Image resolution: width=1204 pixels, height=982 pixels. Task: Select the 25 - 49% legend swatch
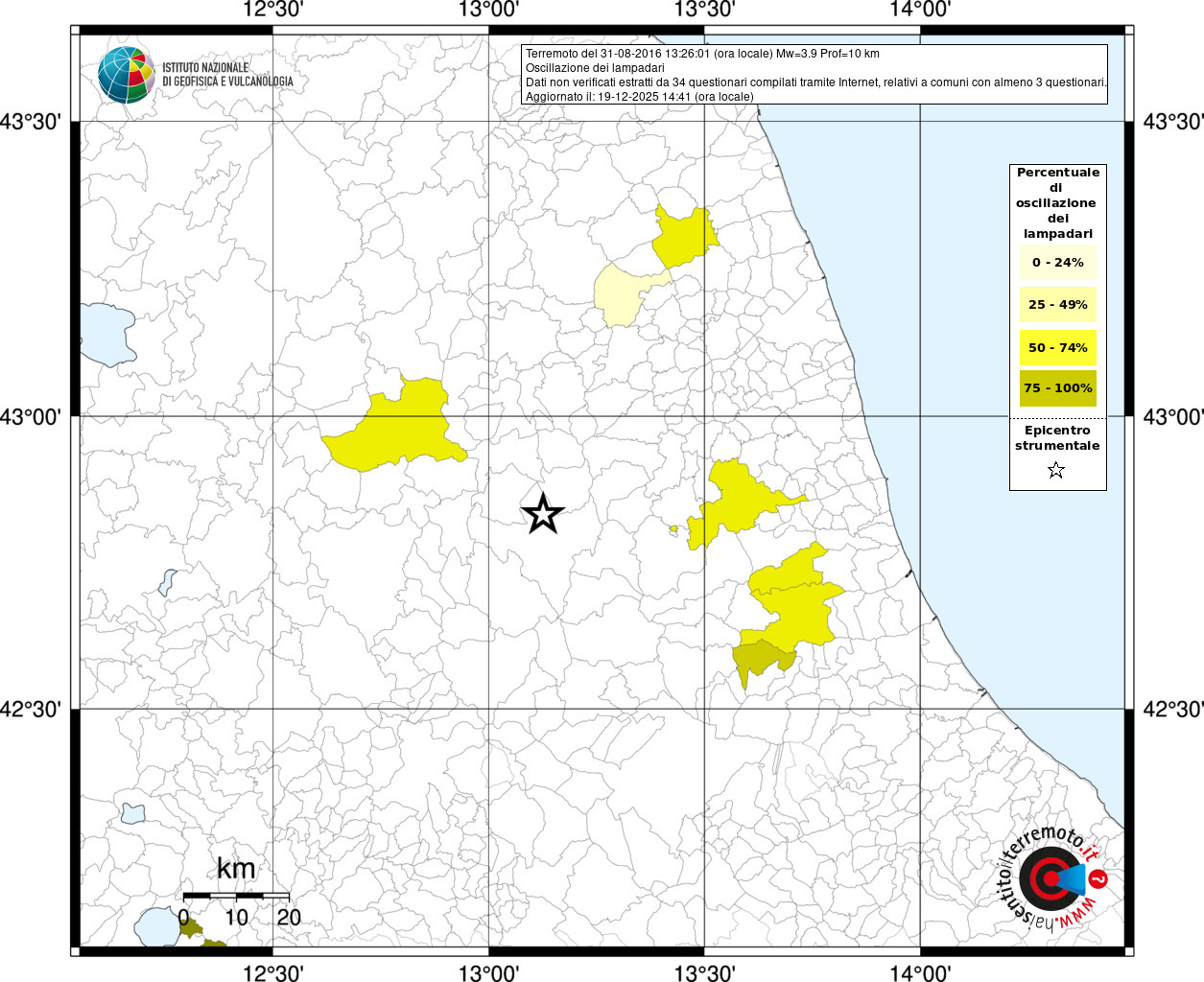pyautogui.click(x=1057, y=305)
